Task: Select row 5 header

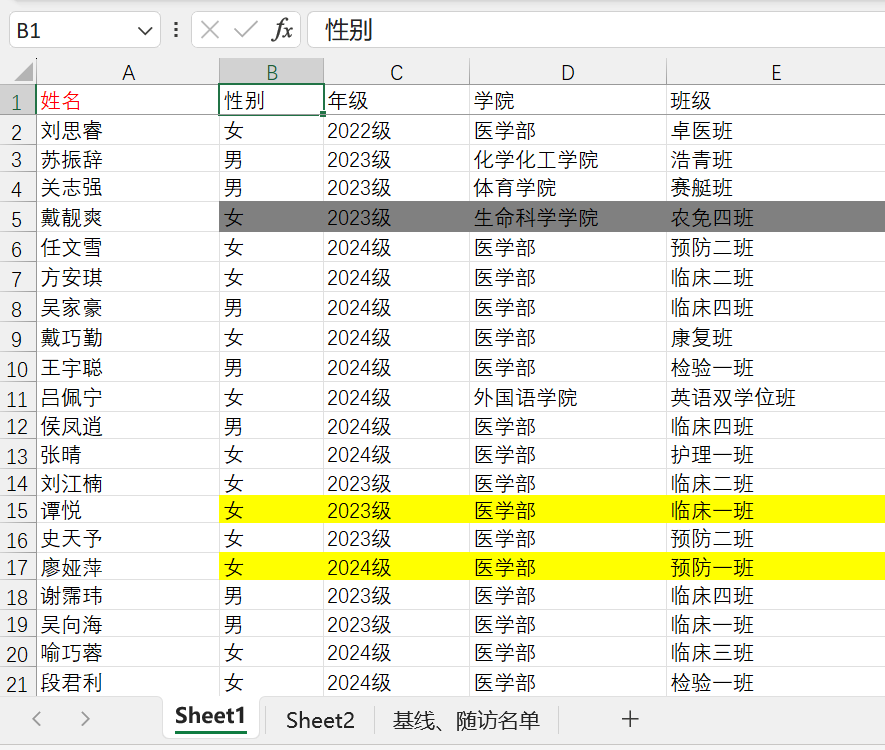Action: point(18,218)
